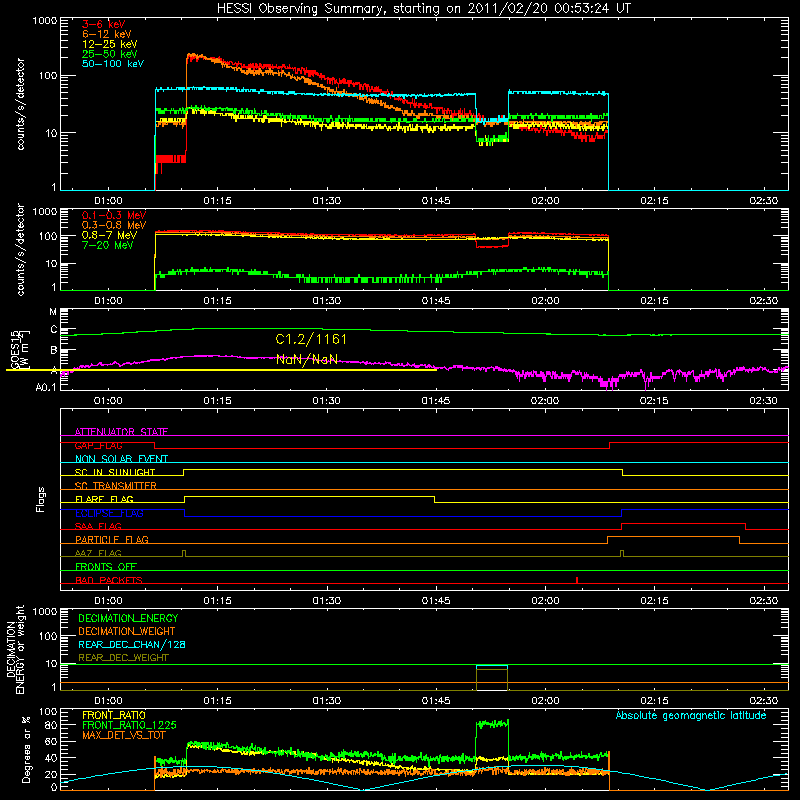Click the SC_TRANSMITTER flag label
Image resolution: width=800 pixels, height=800 pixels.
tap(115, 485)
